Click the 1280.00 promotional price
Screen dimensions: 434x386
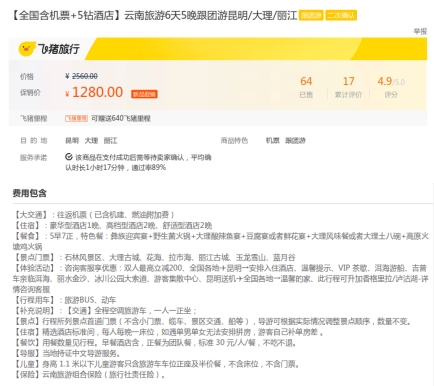click(x=97, y=92)
